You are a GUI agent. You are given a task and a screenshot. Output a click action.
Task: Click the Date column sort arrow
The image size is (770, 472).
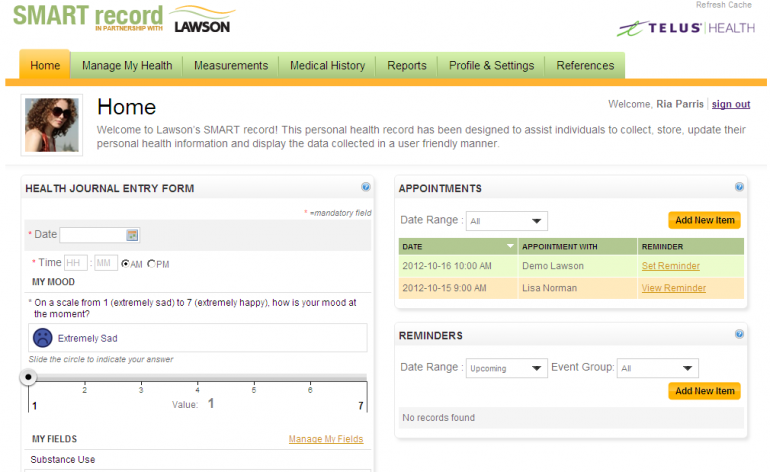point(510,246)
